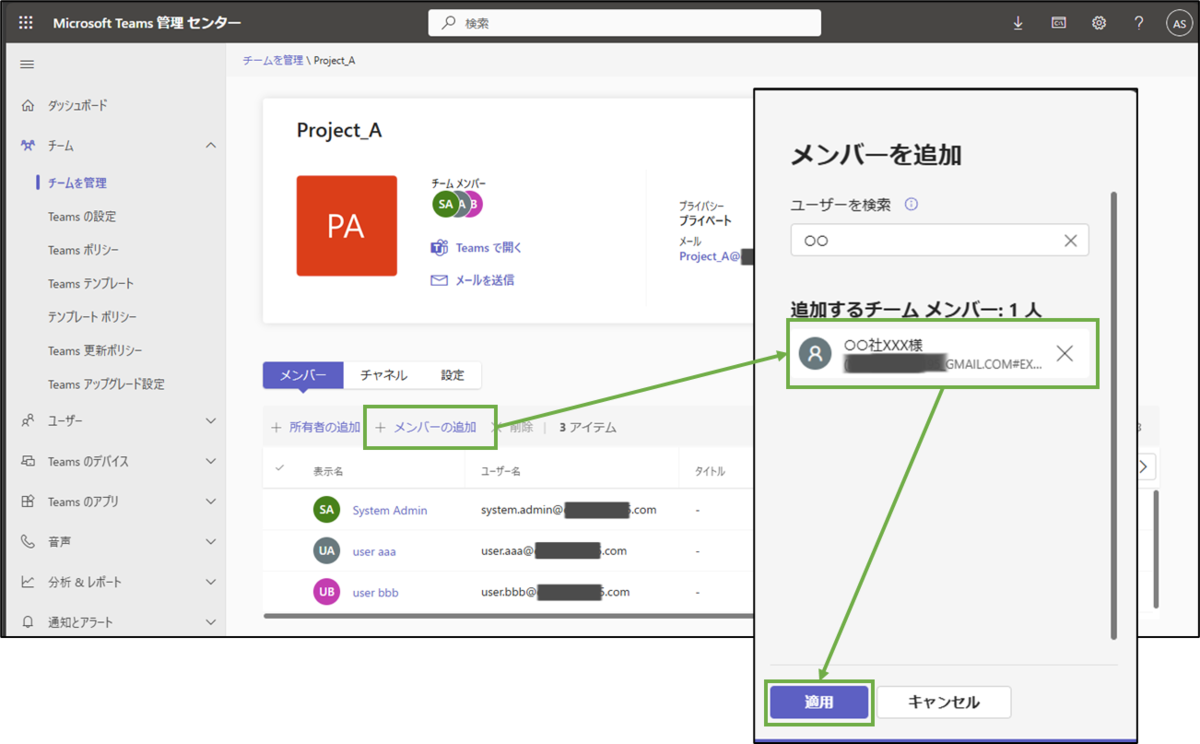Sort by the 表示名 column header

(x=328, y=470)
